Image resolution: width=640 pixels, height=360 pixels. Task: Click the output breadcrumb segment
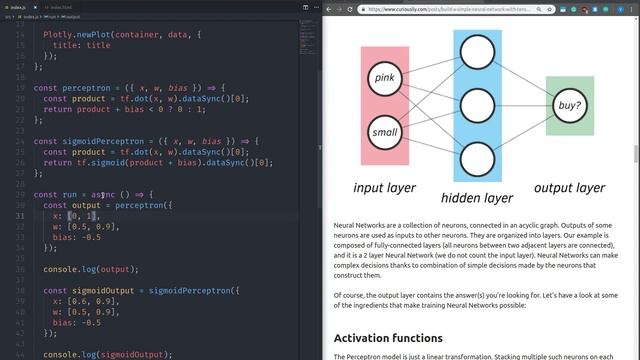coord(71,17)
